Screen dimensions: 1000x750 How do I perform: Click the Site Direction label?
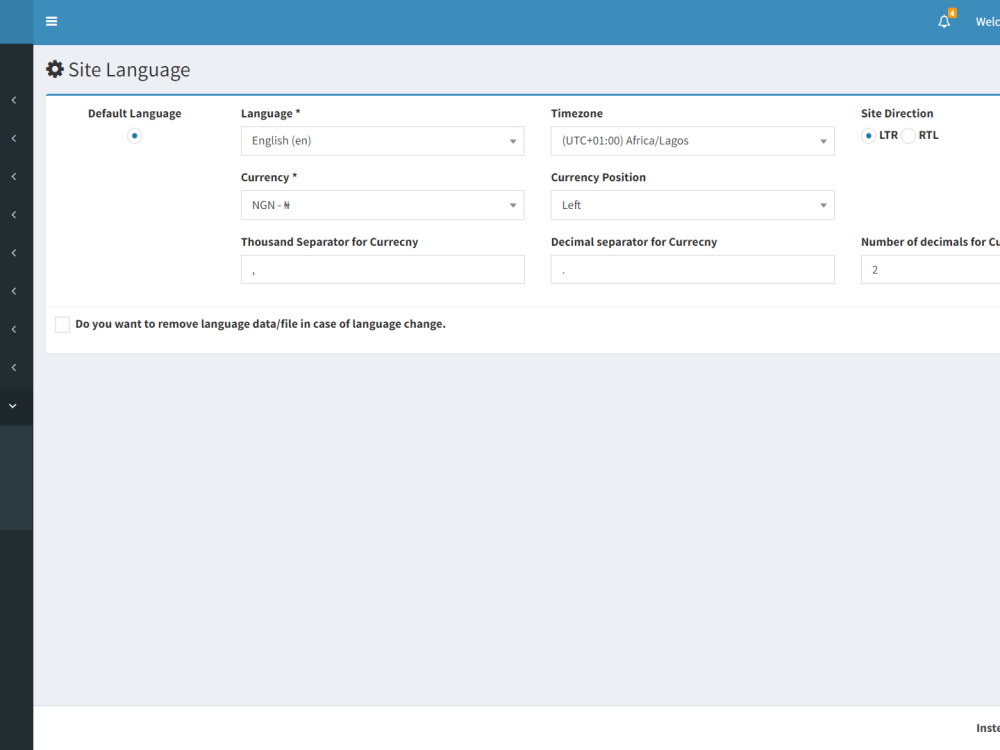pos(897,114)
